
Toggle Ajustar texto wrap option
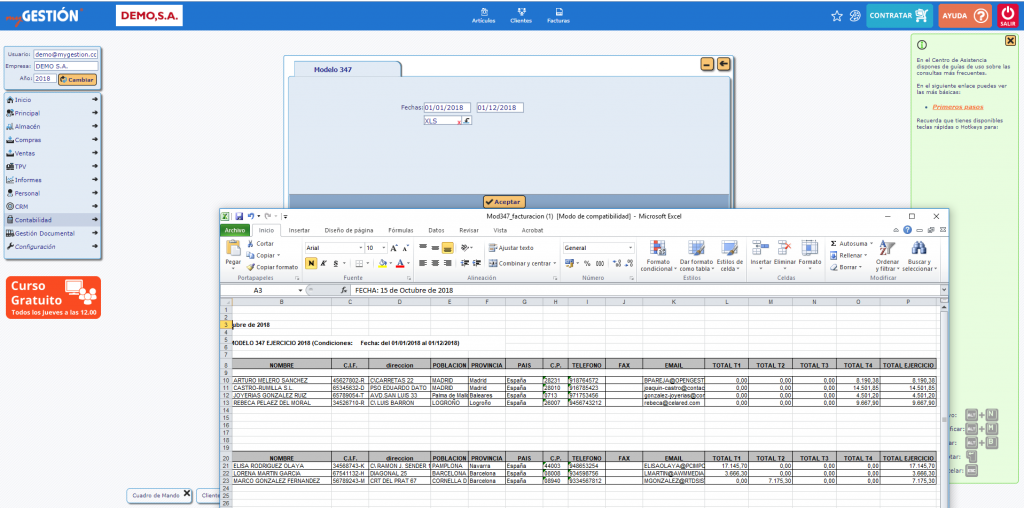pos(510,247)
